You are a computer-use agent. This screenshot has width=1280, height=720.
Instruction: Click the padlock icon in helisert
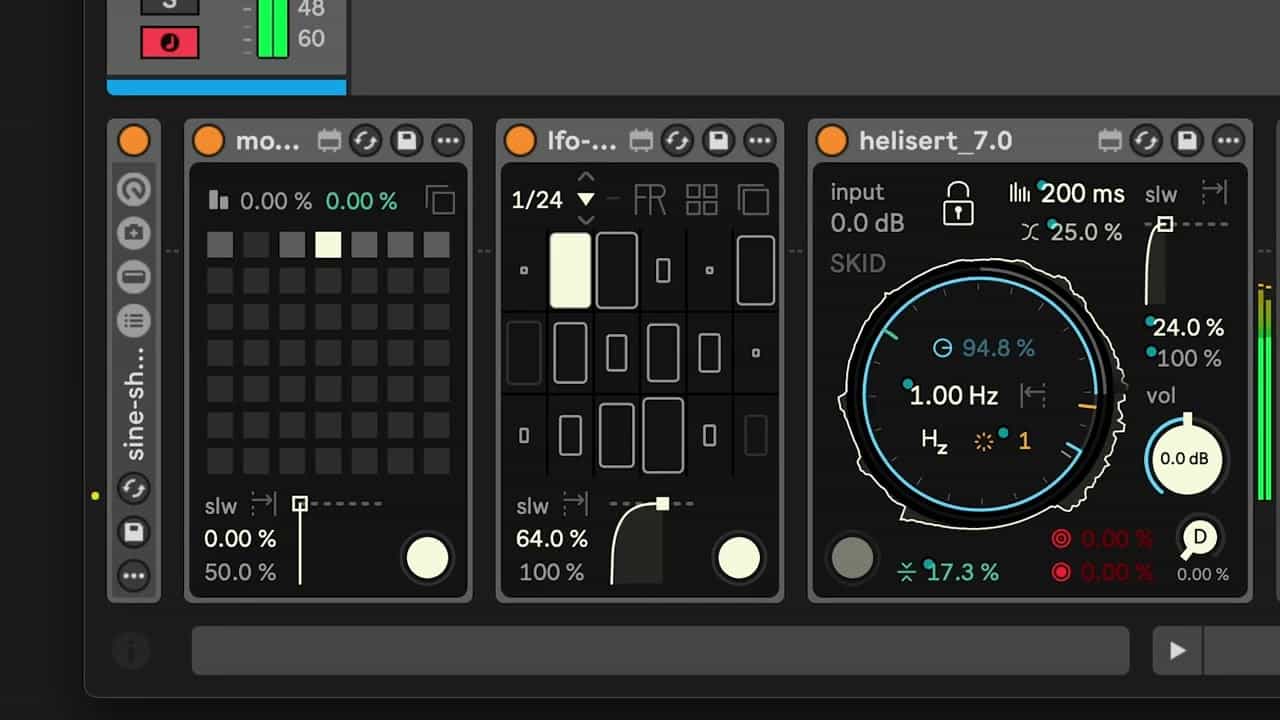coord(959,203)
